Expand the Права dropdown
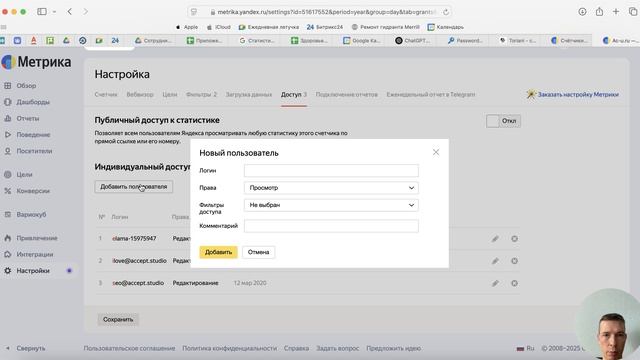Screen dimensions: 640x360 [x=331, y=188]
